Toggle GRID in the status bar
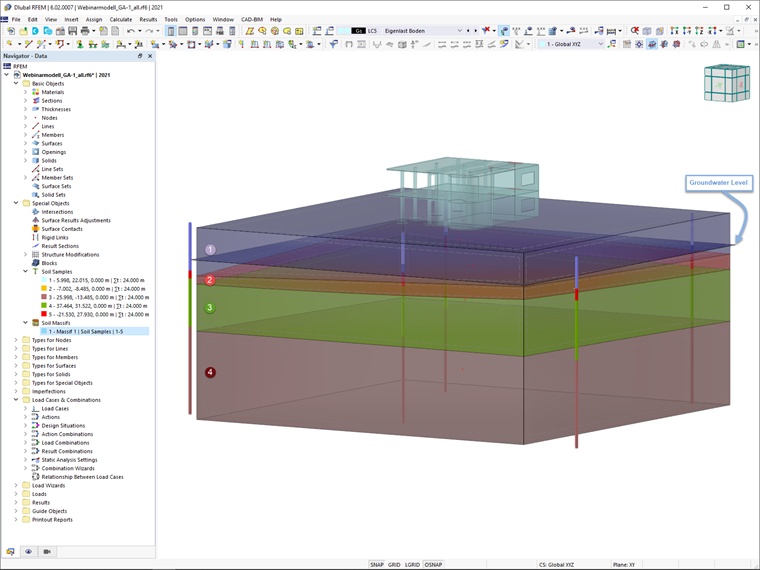Viewport: 760px width, 570px height. [394, 565]
